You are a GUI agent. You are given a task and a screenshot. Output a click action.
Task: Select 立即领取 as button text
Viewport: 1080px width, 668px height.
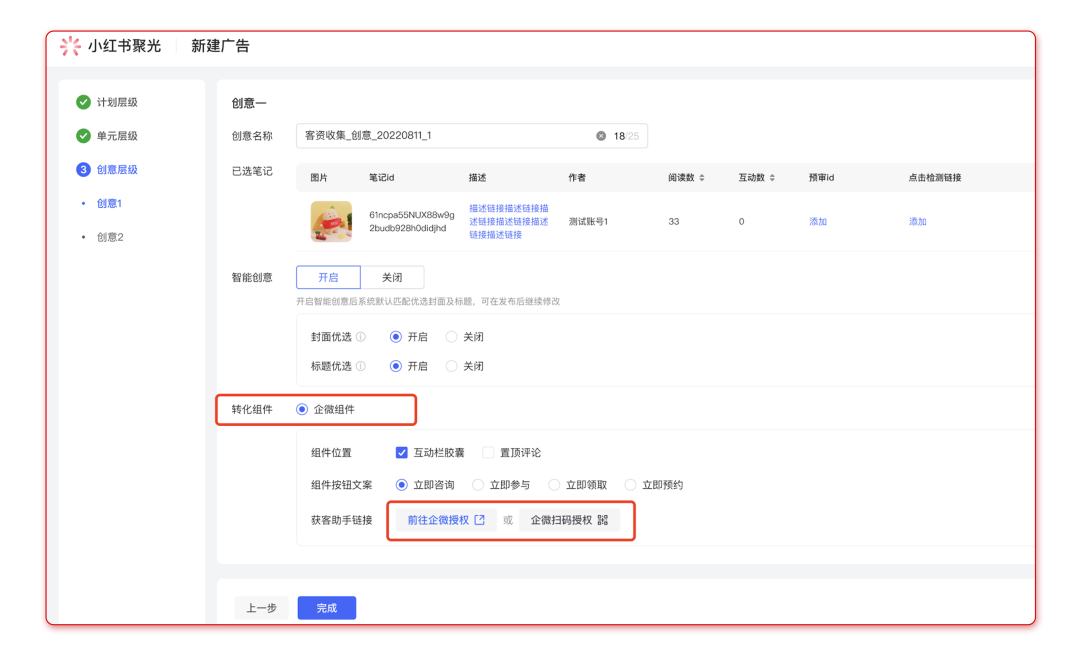554,485
